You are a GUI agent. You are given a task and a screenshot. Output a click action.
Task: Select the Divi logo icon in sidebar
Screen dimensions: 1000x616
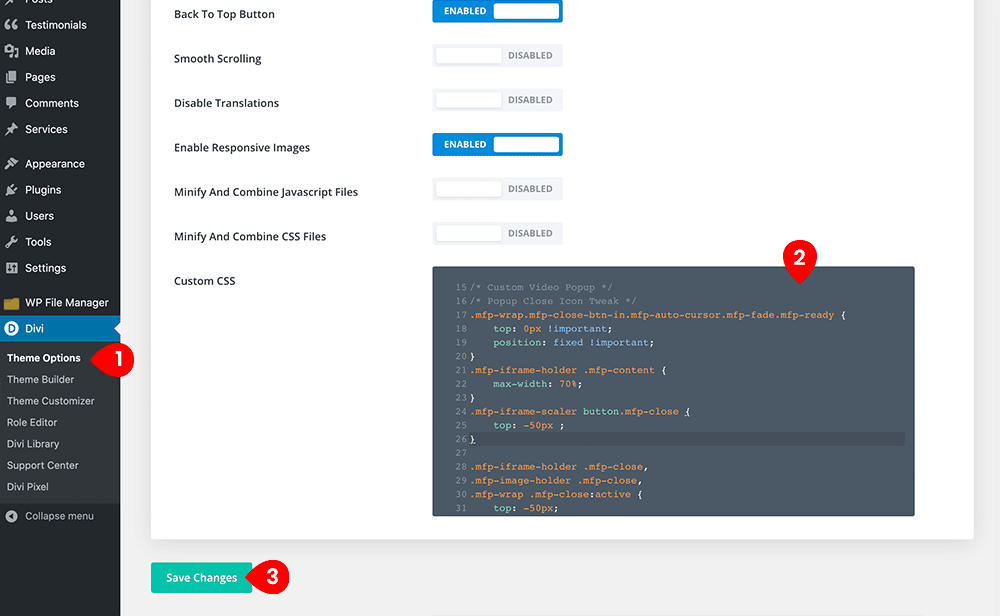click(x=12, y=328)
